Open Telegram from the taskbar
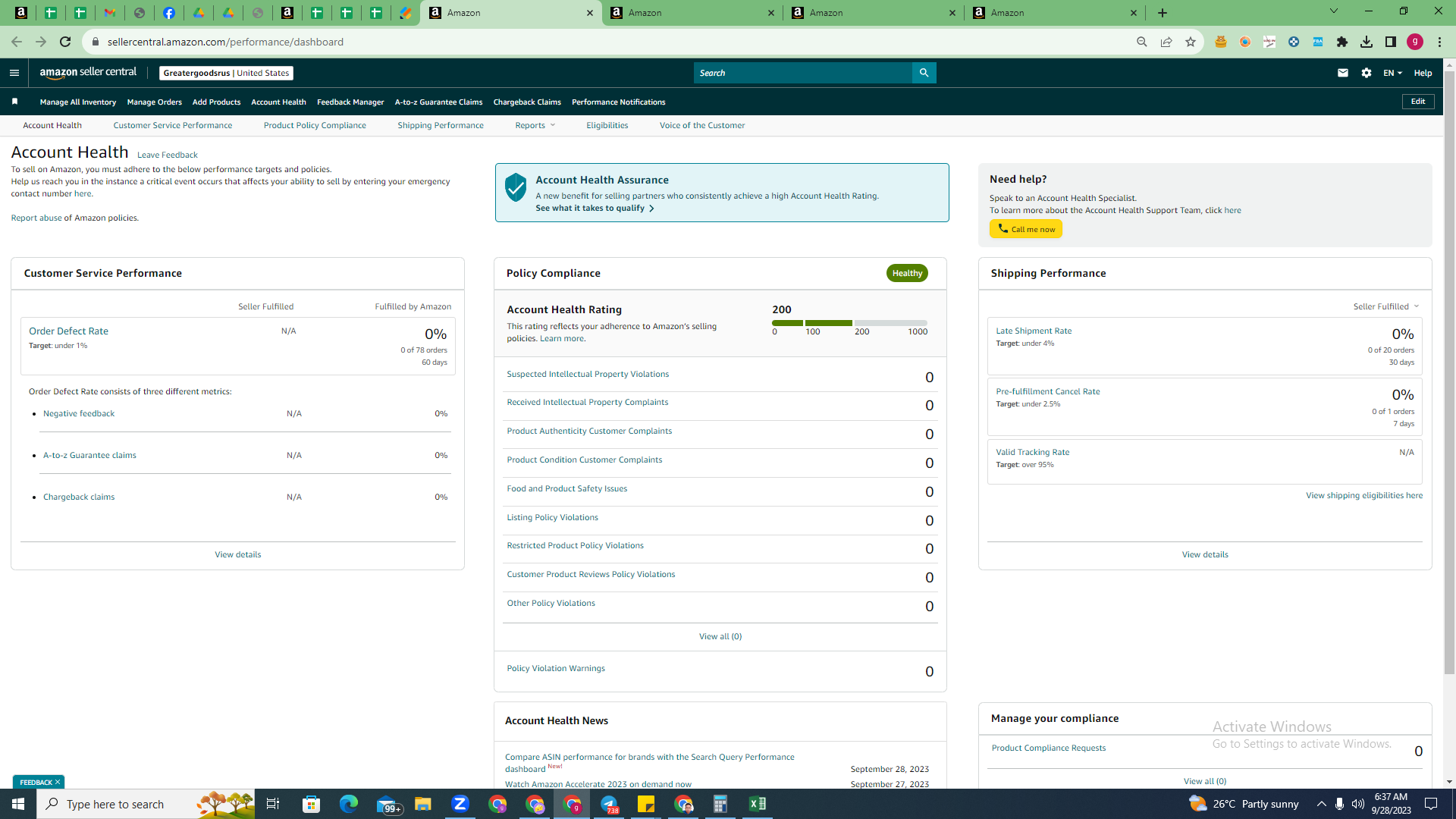 (x=609, y=804)
